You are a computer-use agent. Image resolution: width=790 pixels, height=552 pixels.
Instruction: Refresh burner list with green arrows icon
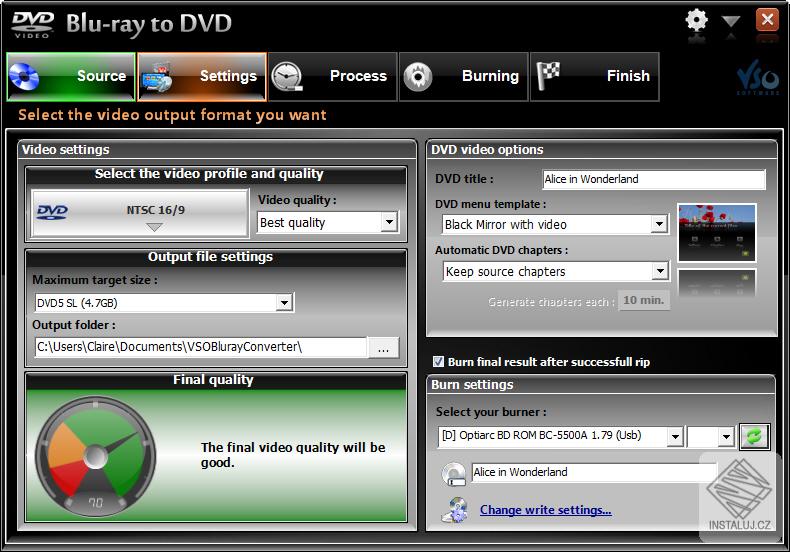pos(754,436)
